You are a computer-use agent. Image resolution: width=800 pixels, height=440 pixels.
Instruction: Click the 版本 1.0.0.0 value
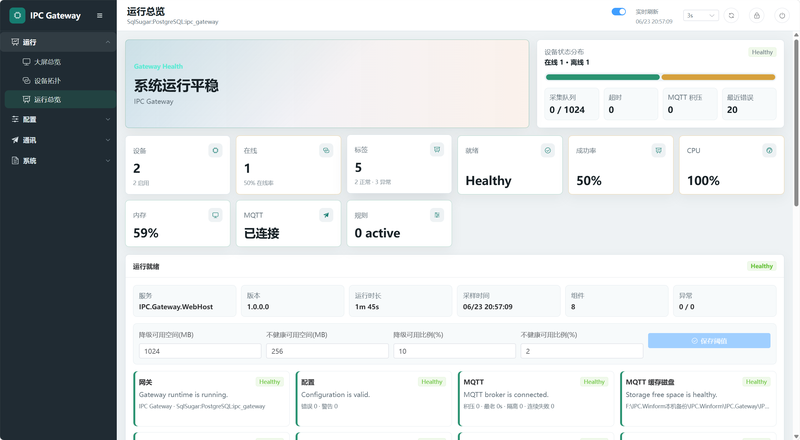point(258,307)
